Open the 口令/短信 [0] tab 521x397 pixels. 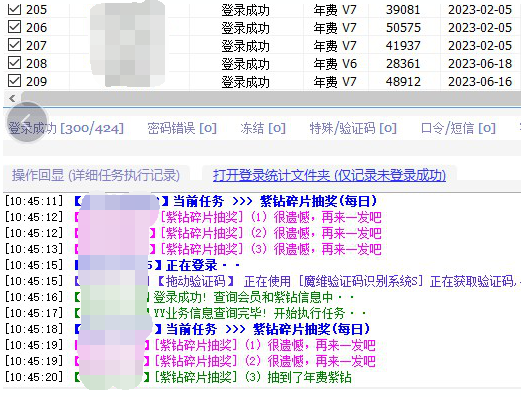(458, 128)
